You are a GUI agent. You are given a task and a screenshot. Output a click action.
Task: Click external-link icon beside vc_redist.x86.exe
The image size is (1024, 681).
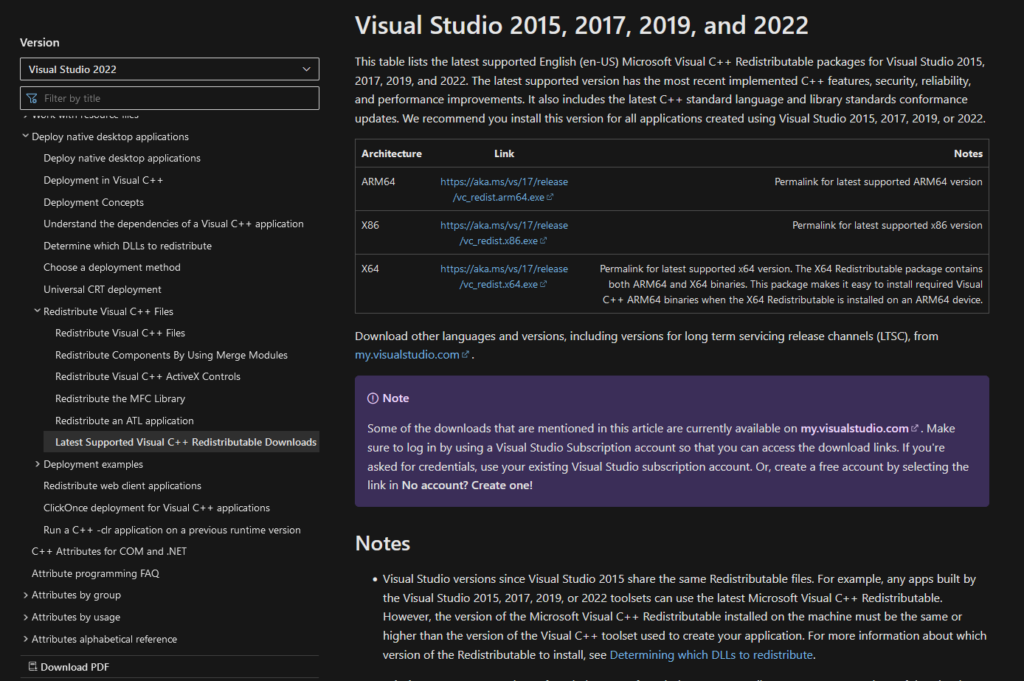pyautogui.click(x=543, y=241)
